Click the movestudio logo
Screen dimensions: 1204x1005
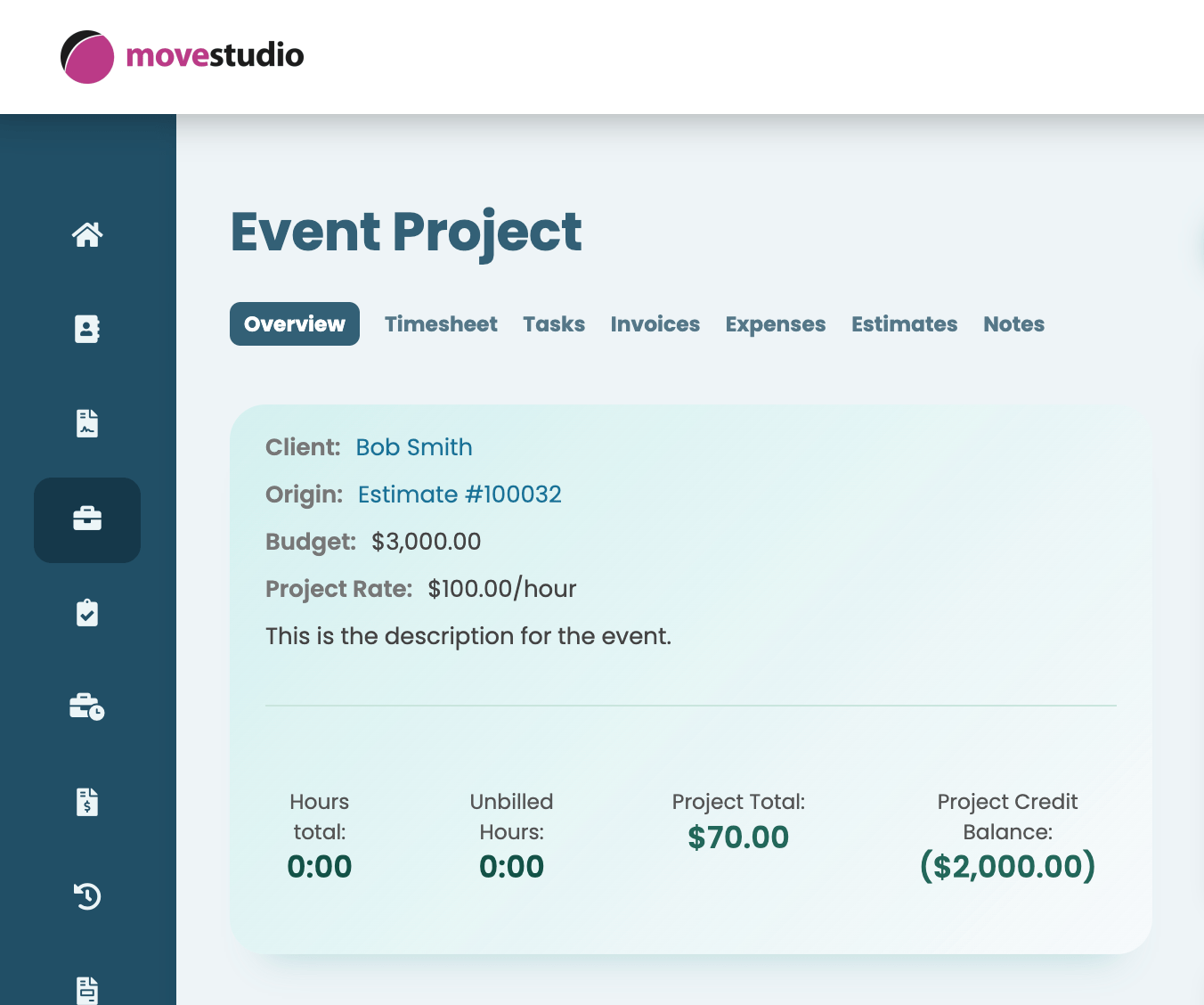coord(183,56)
